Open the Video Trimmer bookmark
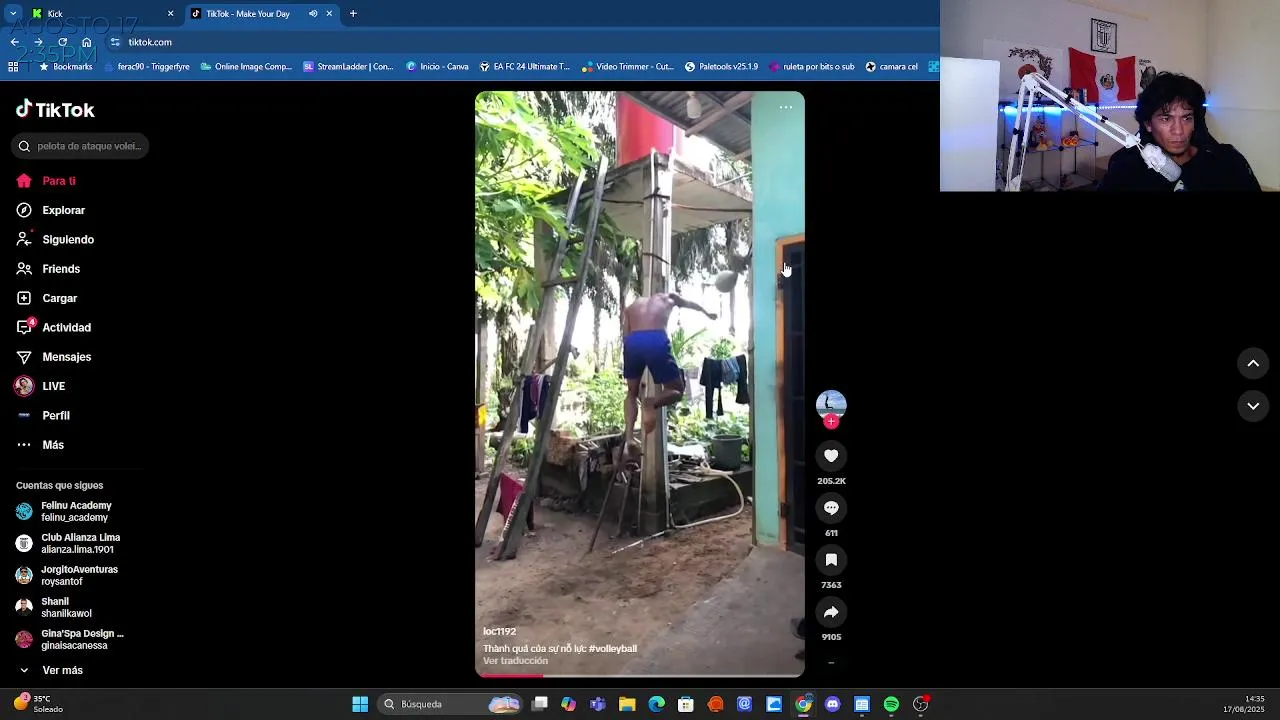 click(x=628, y=67)
